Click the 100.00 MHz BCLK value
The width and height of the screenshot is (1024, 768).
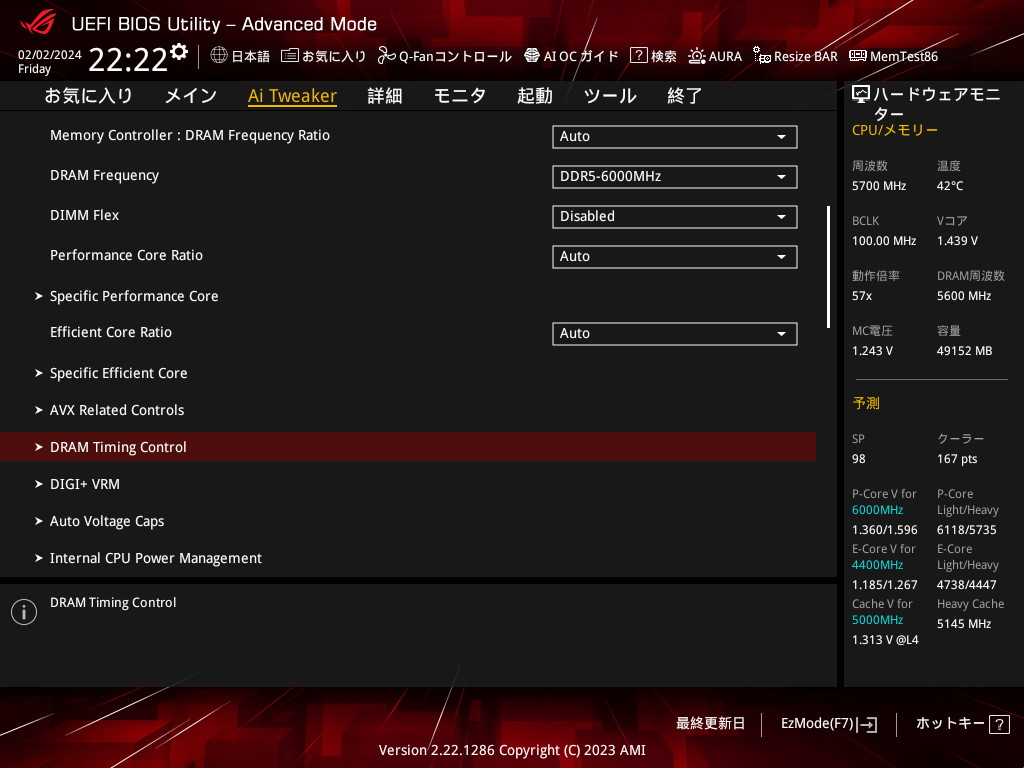pyautogui.click(x=884, y=241)
